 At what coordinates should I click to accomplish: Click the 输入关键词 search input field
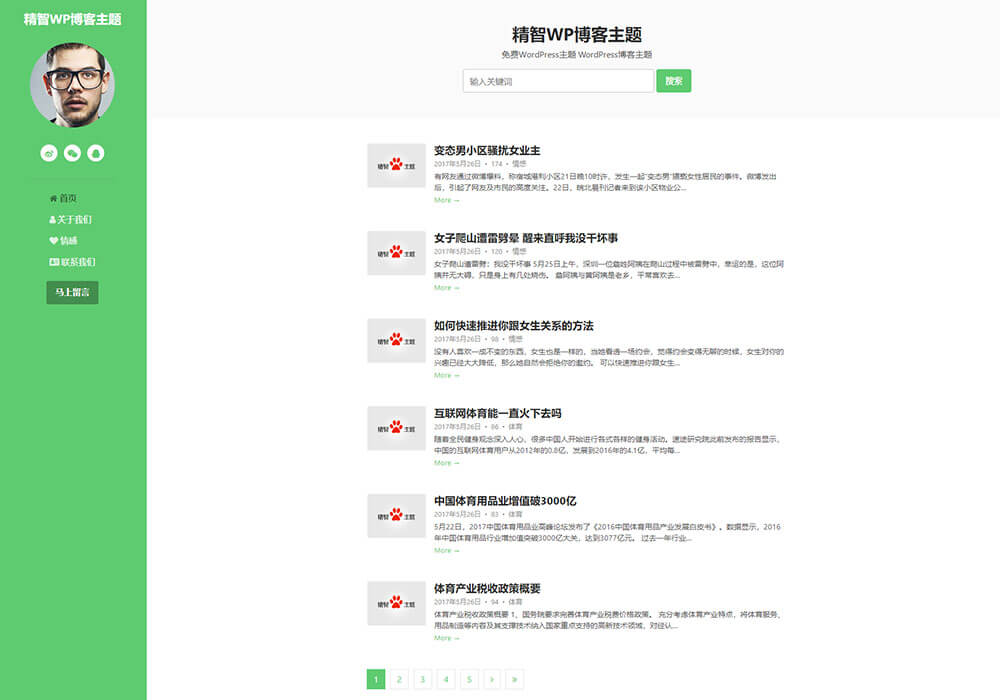[557, 81]
